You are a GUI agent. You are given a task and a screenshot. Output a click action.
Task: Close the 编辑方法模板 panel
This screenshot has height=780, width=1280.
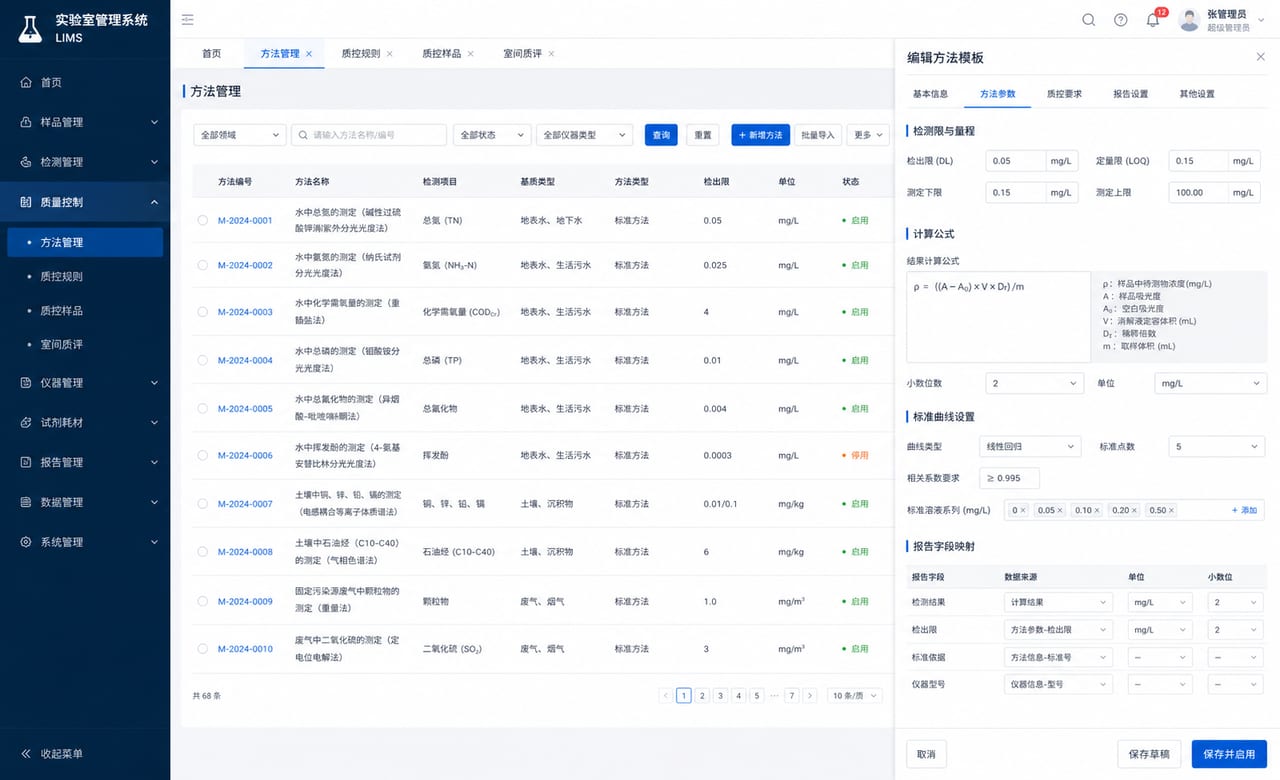tap(1260, 57)
